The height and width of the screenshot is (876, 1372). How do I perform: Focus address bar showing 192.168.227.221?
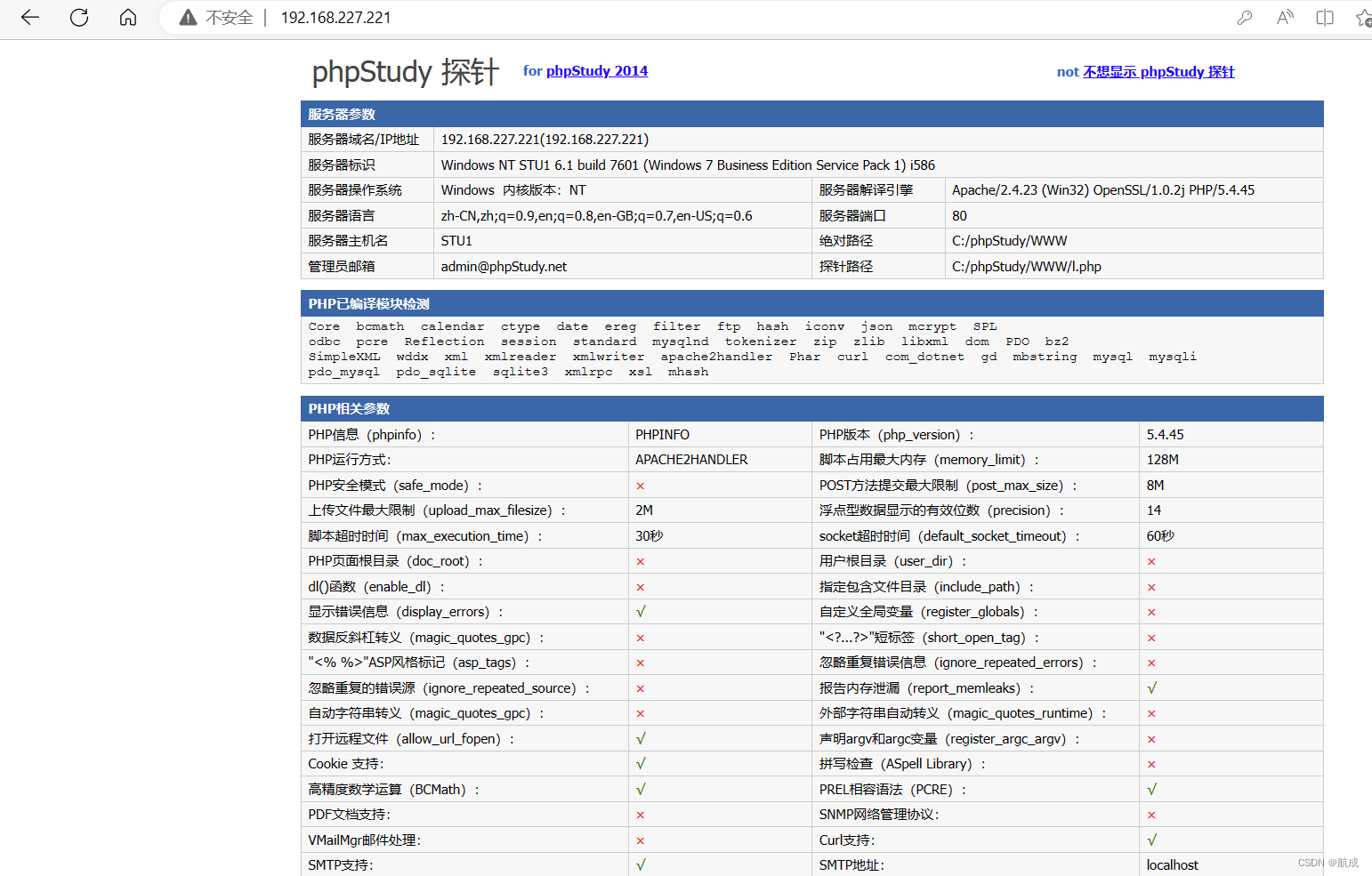tap(335, 18)
